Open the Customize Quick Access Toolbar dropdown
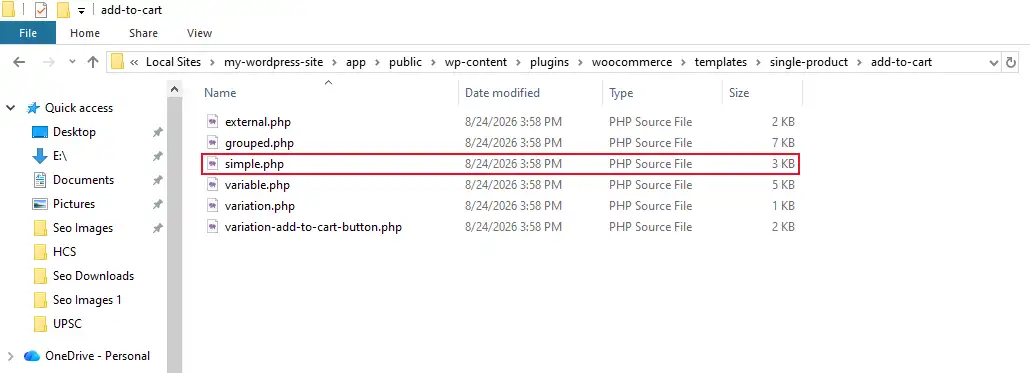Viewport: 1030px width, 373px height. point(81,11)
